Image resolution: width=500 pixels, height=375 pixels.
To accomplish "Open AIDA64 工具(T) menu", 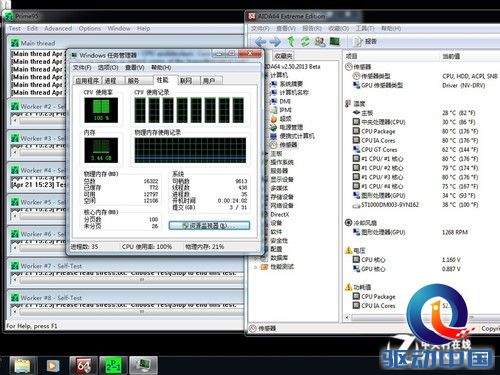I will tap(365, 29).
